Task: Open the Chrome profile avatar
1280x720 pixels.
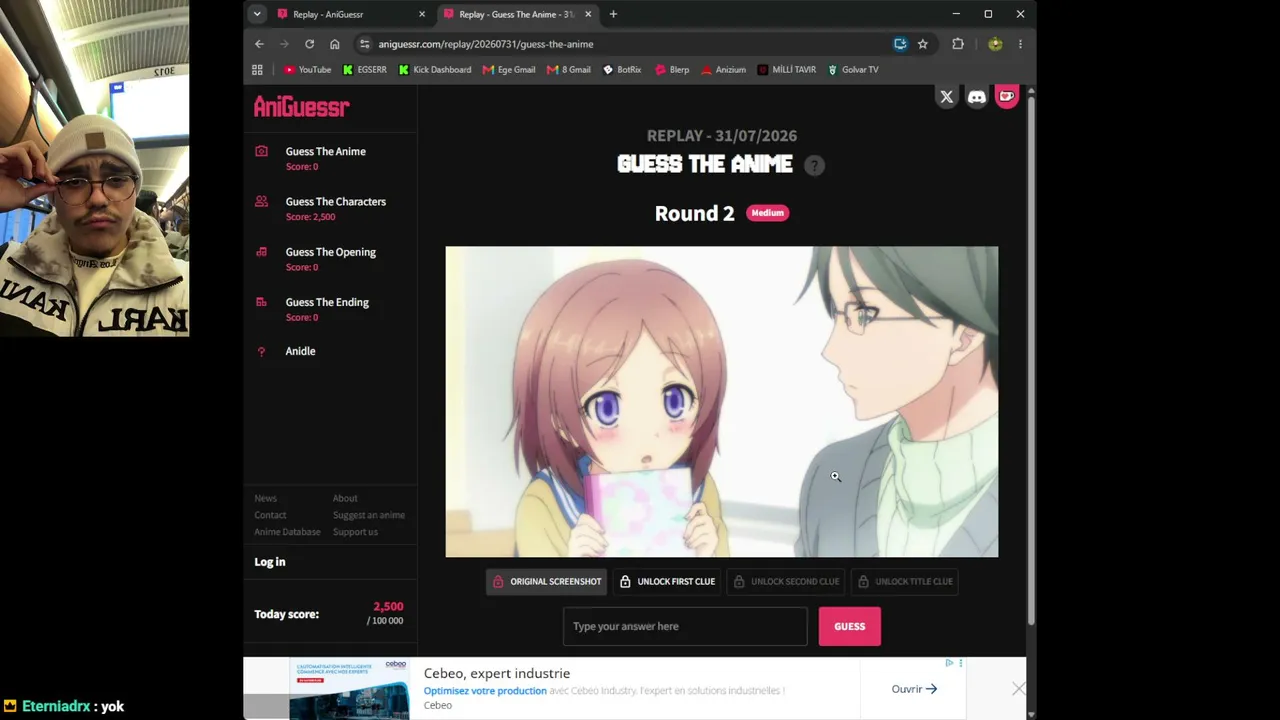Action: 995,44
